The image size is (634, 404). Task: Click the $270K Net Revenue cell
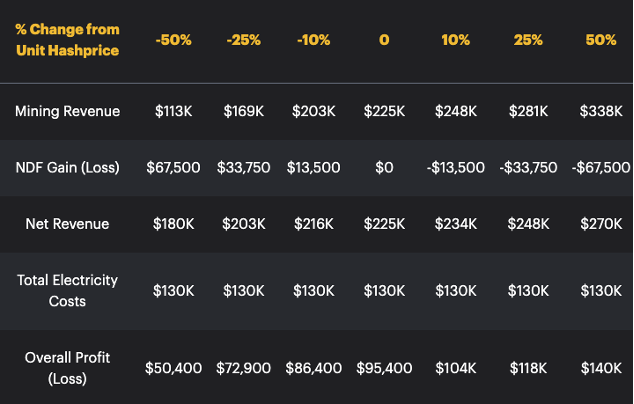600,224
